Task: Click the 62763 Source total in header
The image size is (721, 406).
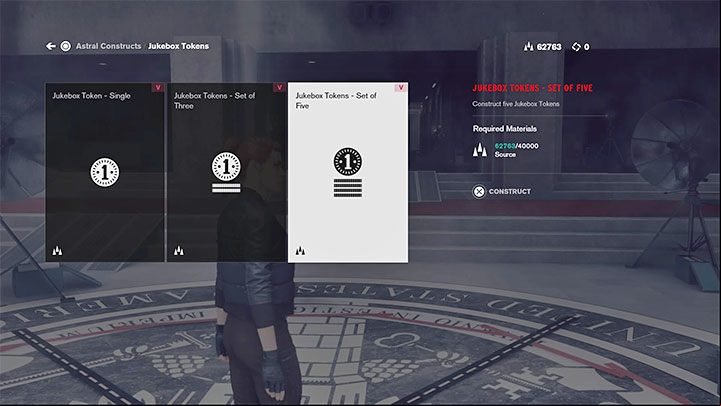Action: pos(549,46)
